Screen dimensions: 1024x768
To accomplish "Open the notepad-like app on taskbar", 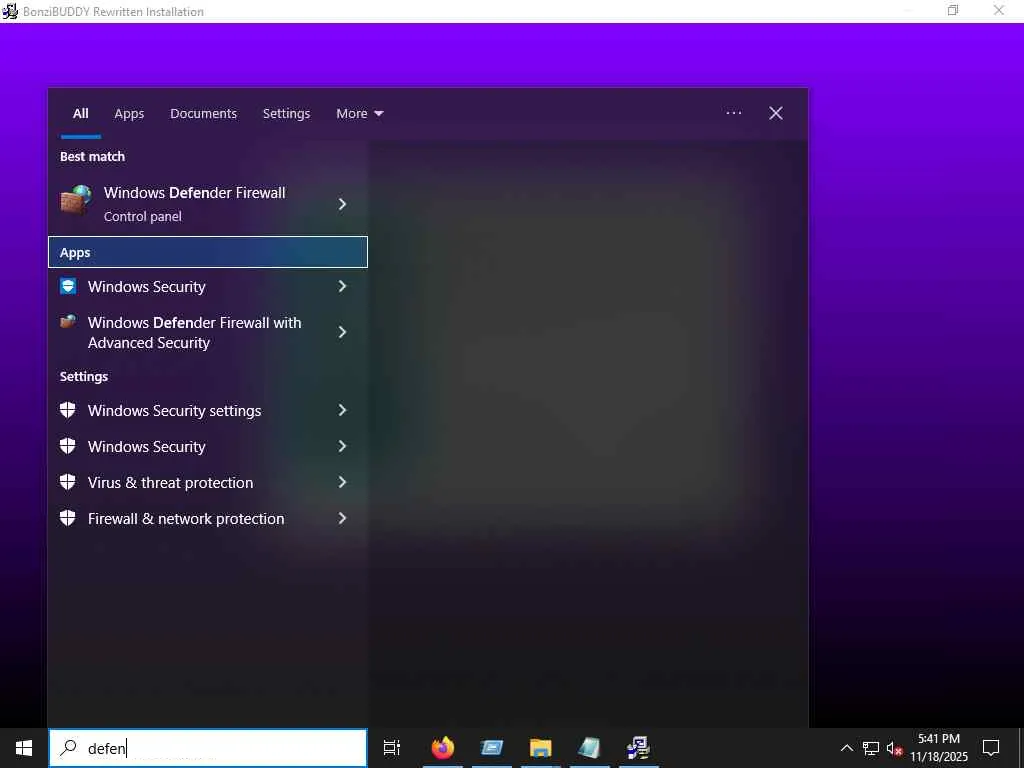I will pyautogui.click(x=589, y=748).
